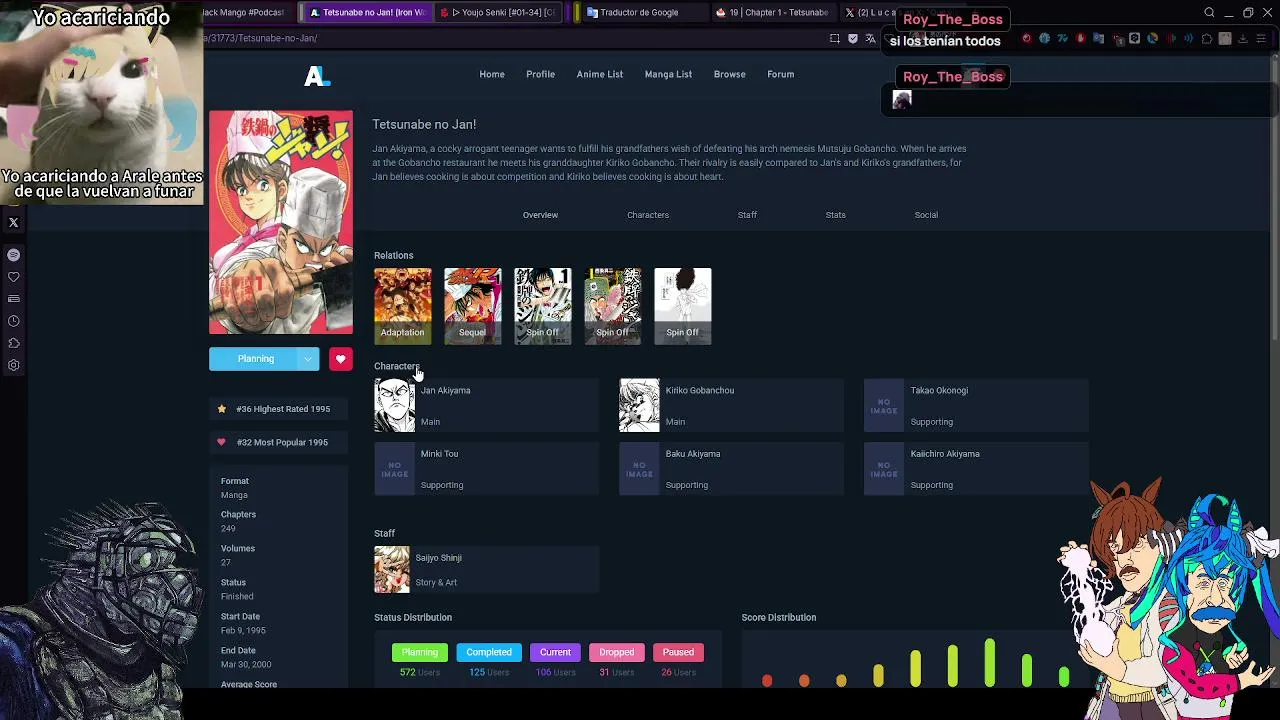Switch to the Youjo Senki browser tab

click(x=498, y=13)
